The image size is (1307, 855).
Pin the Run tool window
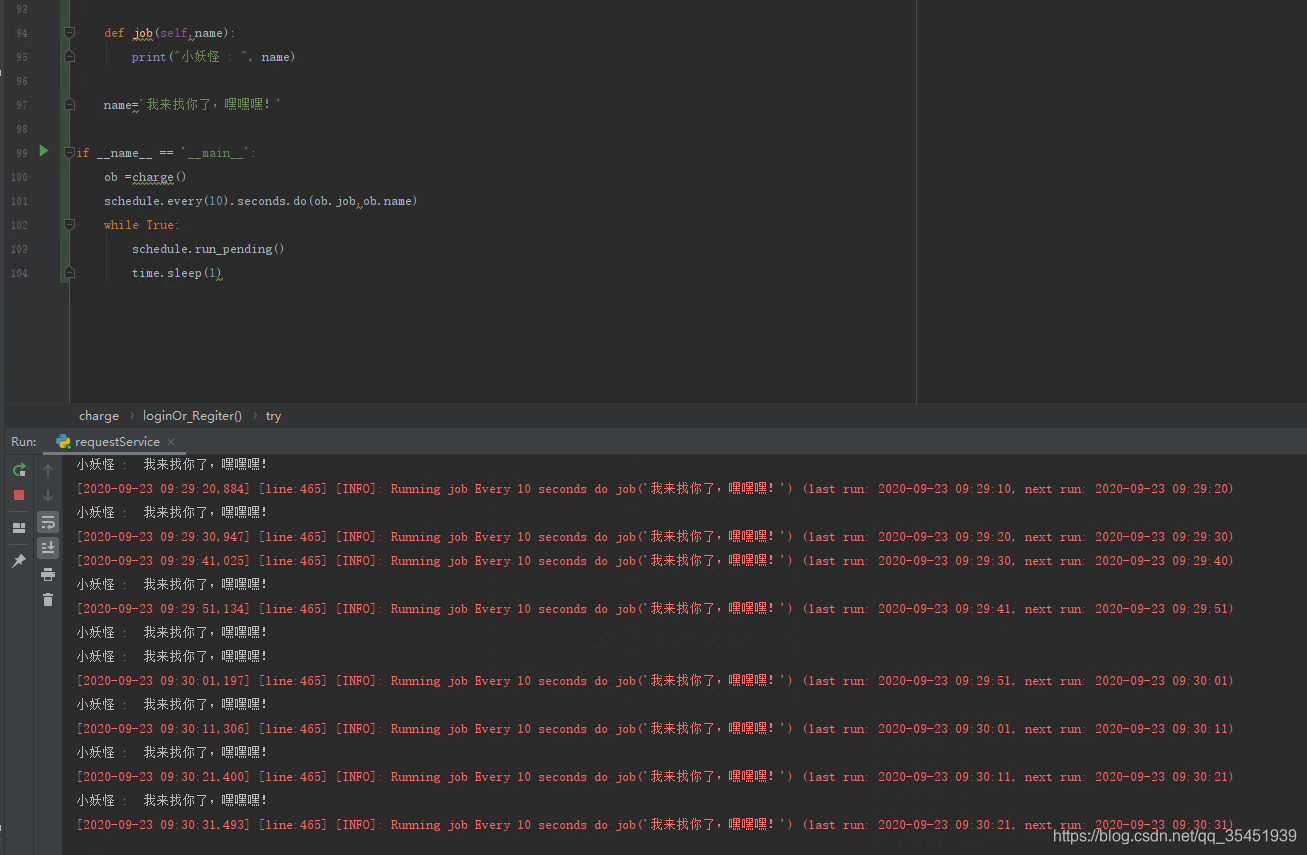(x=19, y=560)
